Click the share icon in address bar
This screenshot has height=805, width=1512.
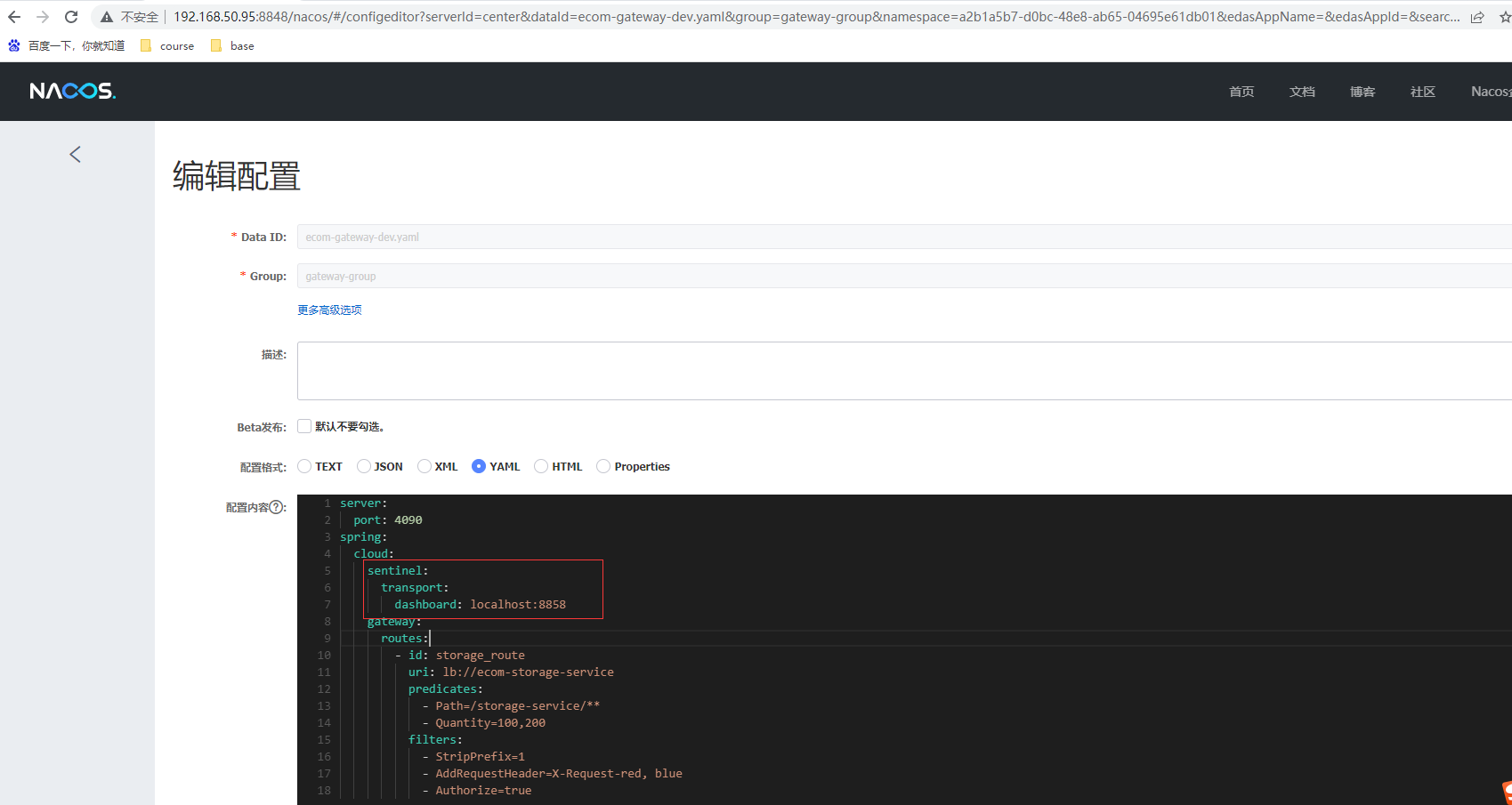[1477, 17]
